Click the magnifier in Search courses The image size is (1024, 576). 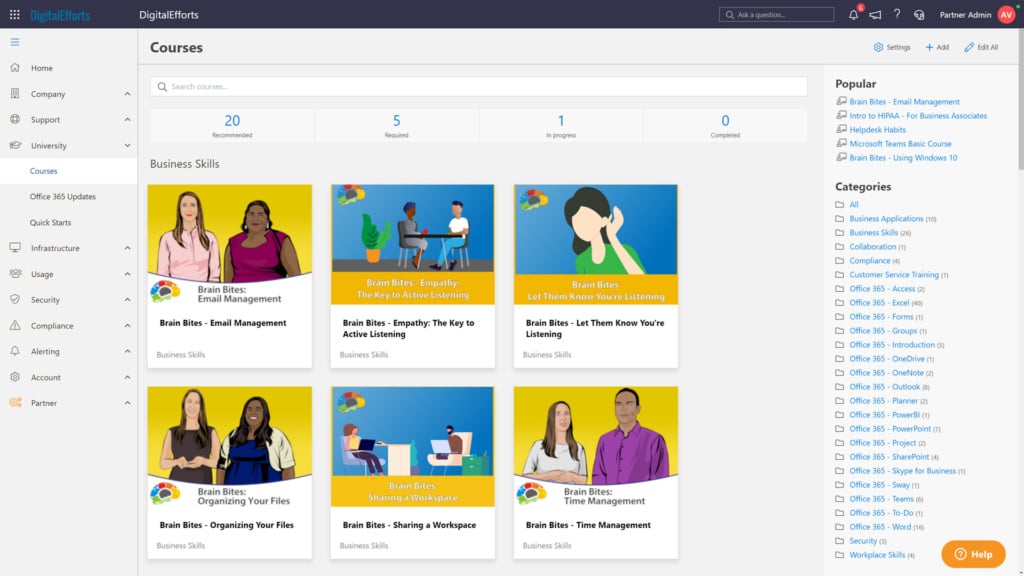pyautogui.click(x=162, y=87)
